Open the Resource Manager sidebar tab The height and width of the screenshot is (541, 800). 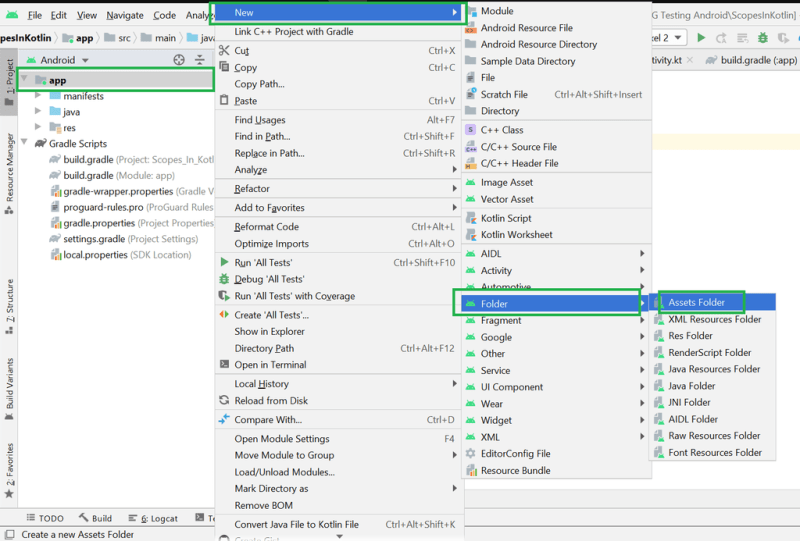tap(9, 174)
